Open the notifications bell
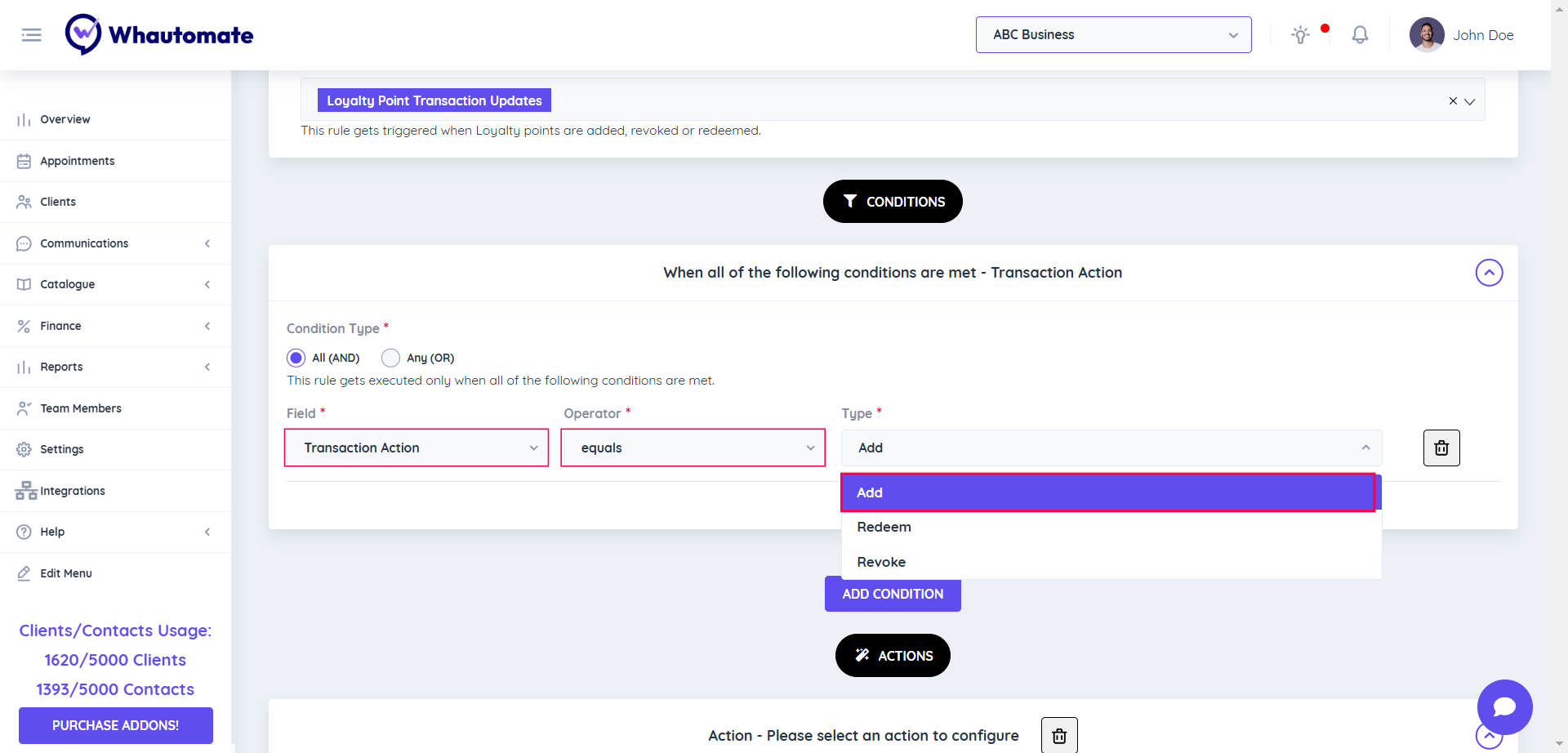This screenshot has height=753, width=1568. coord(1360,35)
